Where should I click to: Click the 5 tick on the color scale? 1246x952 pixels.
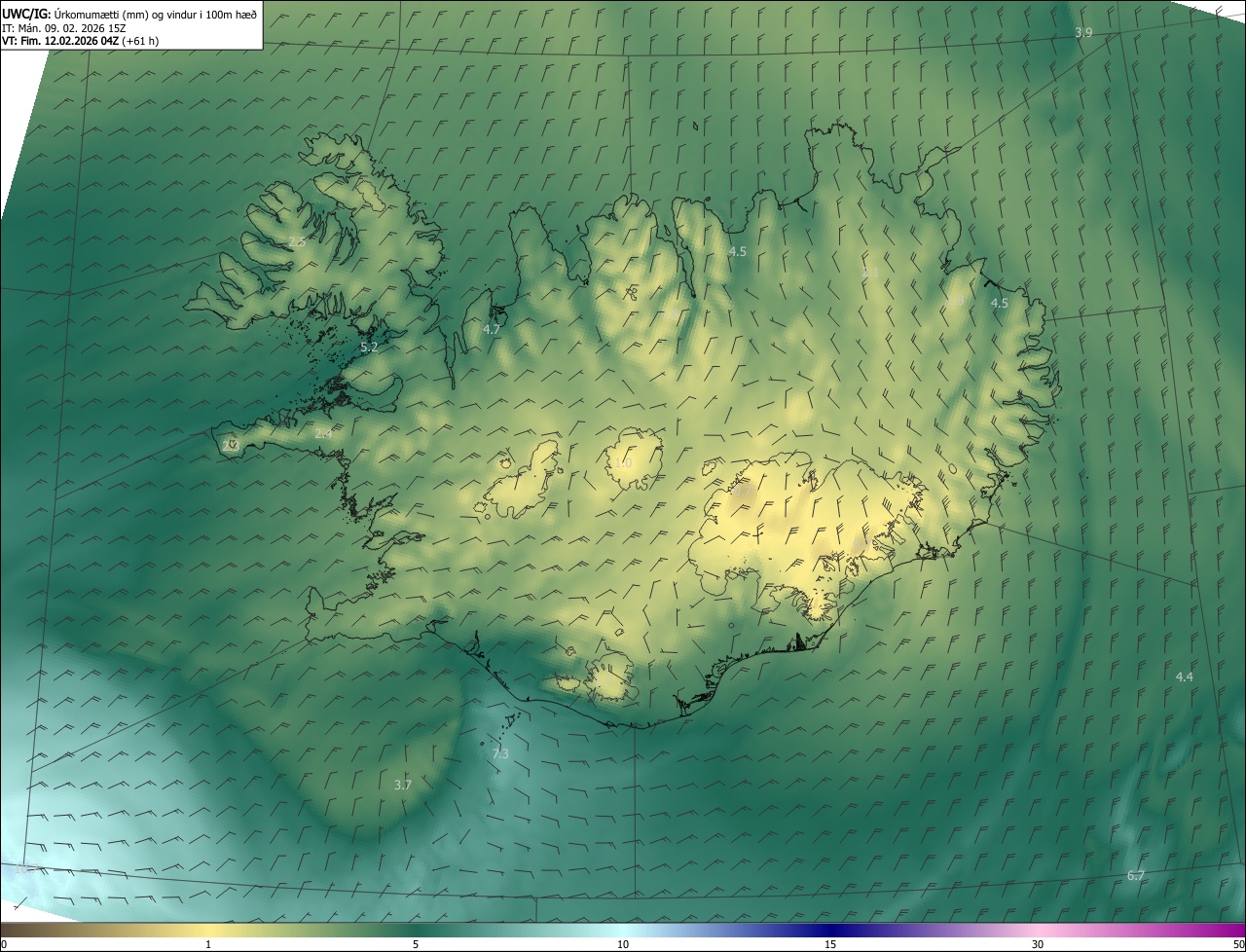click(x=416, y=944)
